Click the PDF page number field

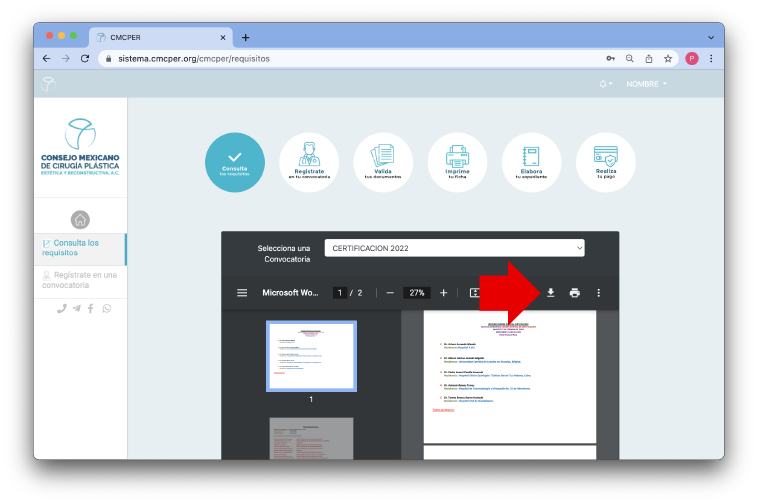click(341, 293)
